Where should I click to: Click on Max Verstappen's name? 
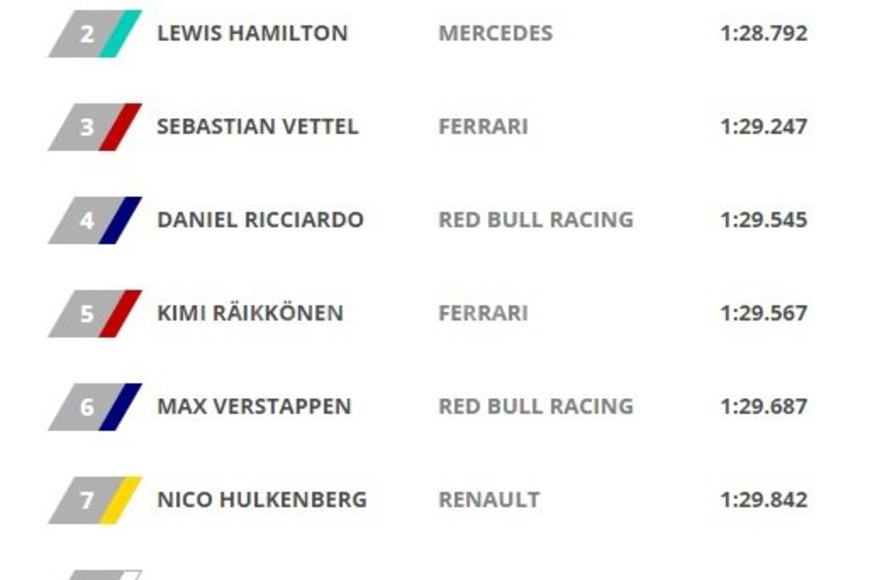click(254, 407)
